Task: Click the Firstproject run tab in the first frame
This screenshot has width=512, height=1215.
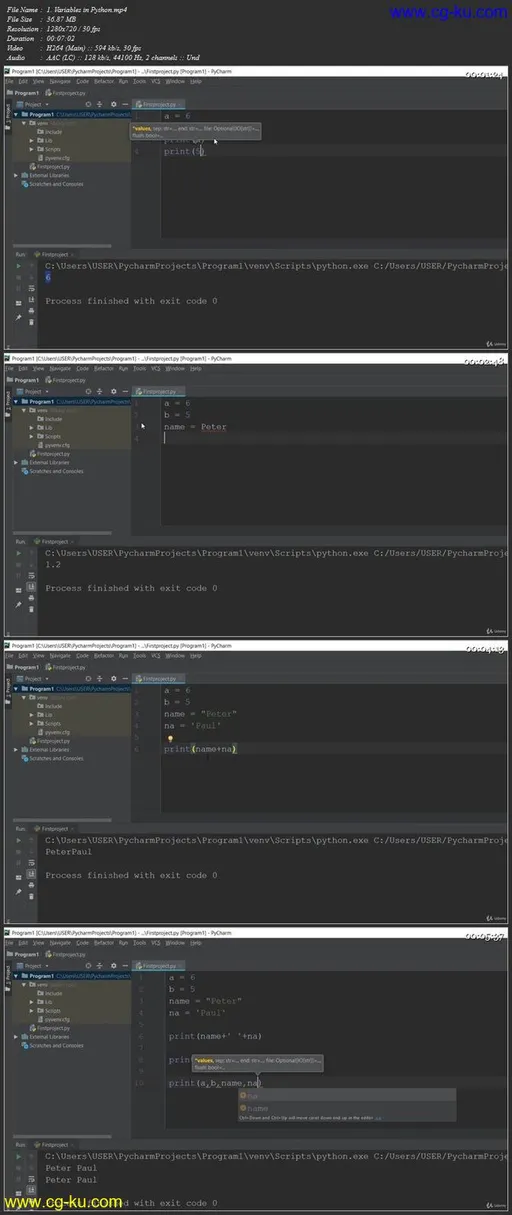Action: point(55,256)
